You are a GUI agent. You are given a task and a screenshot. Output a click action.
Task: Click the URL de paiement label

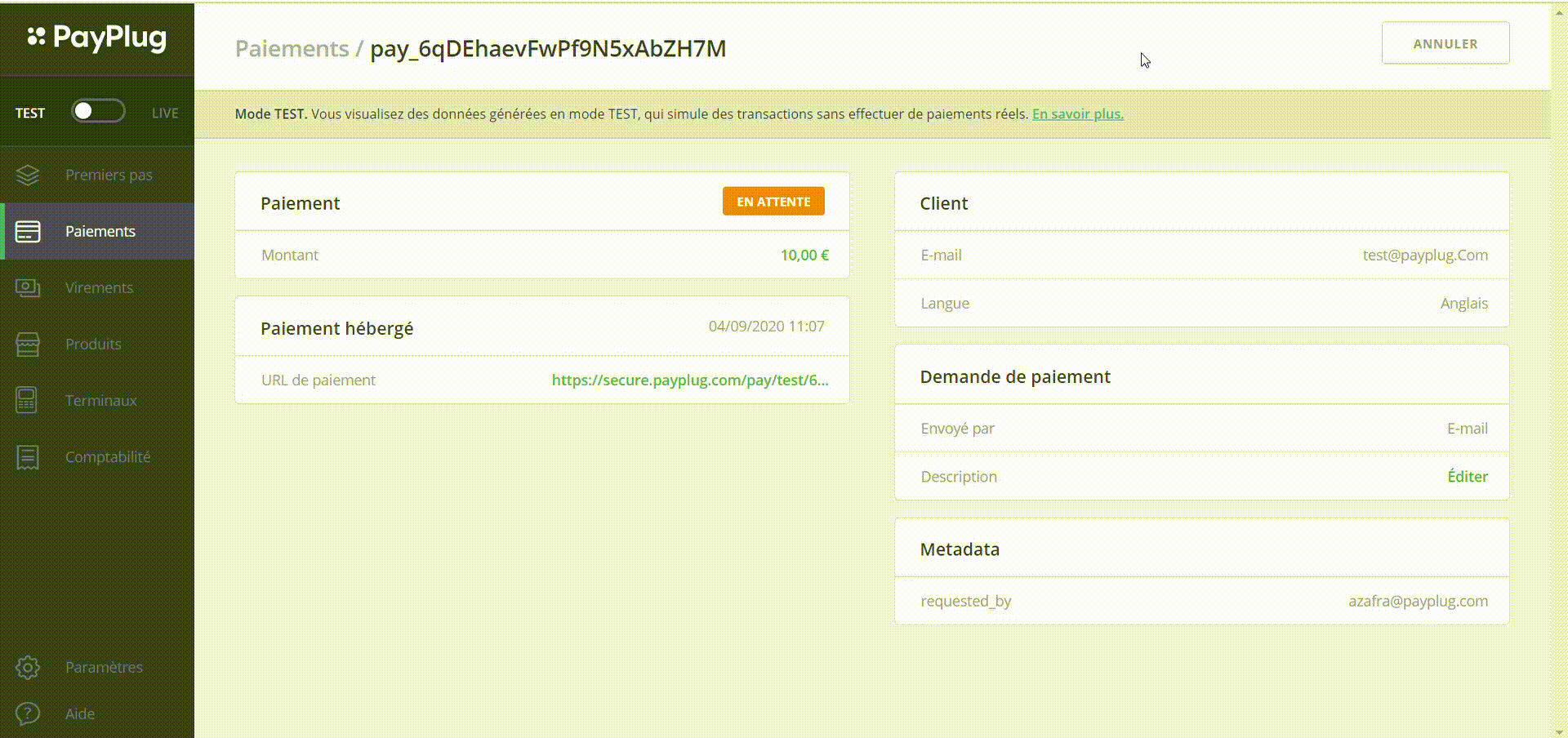point(318,380)
